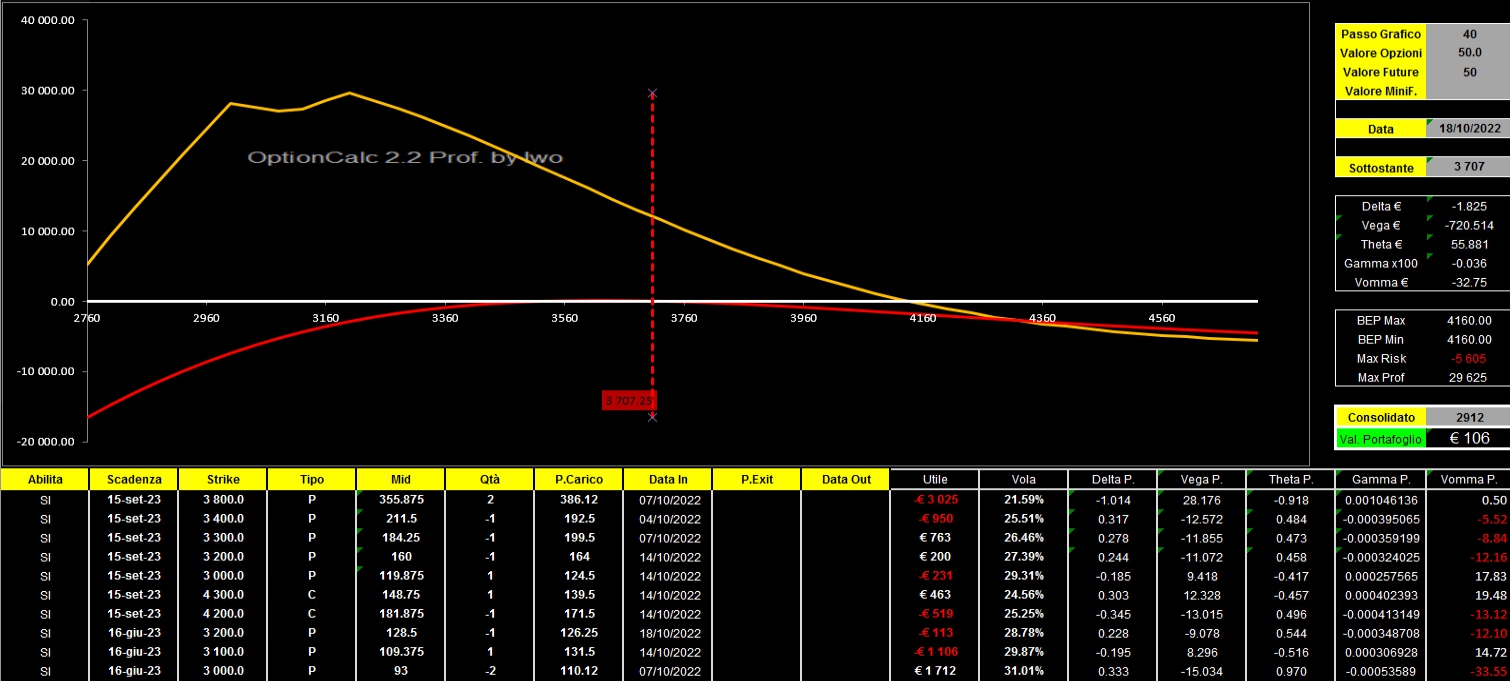Click the Vega P. column header
Screen dimensions: 1510x681
(1202, 479)
